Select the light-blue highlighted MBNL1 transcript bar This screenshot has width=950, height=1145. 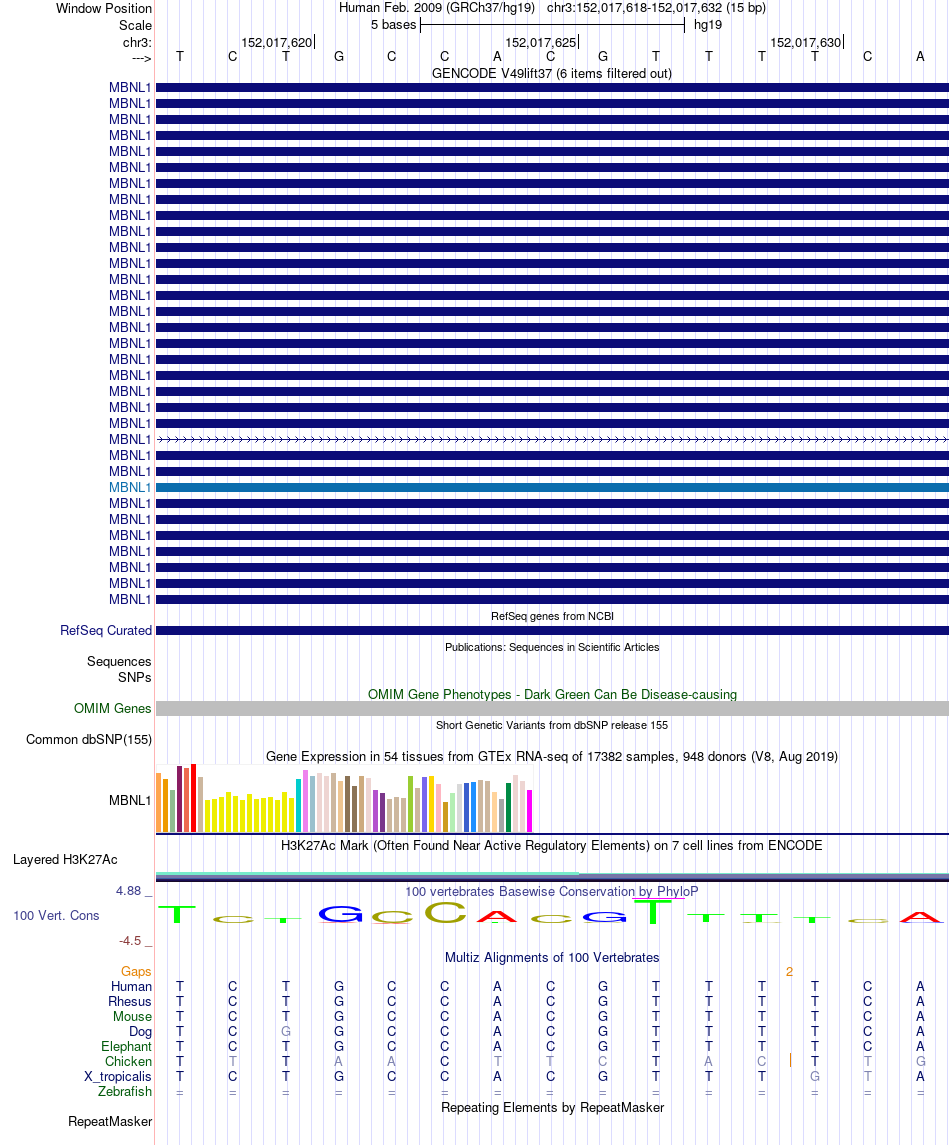(552, 487)
